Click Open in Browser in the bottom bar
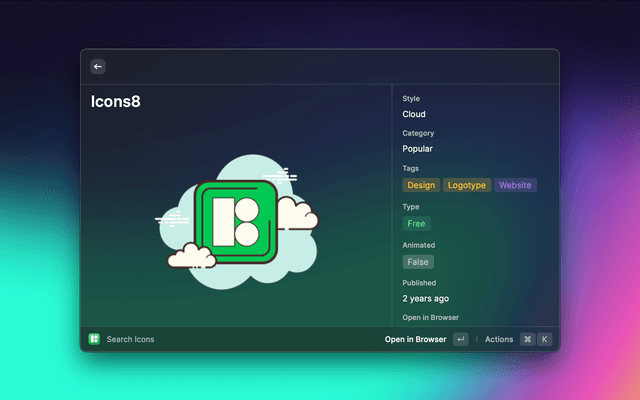 [415, 339]
